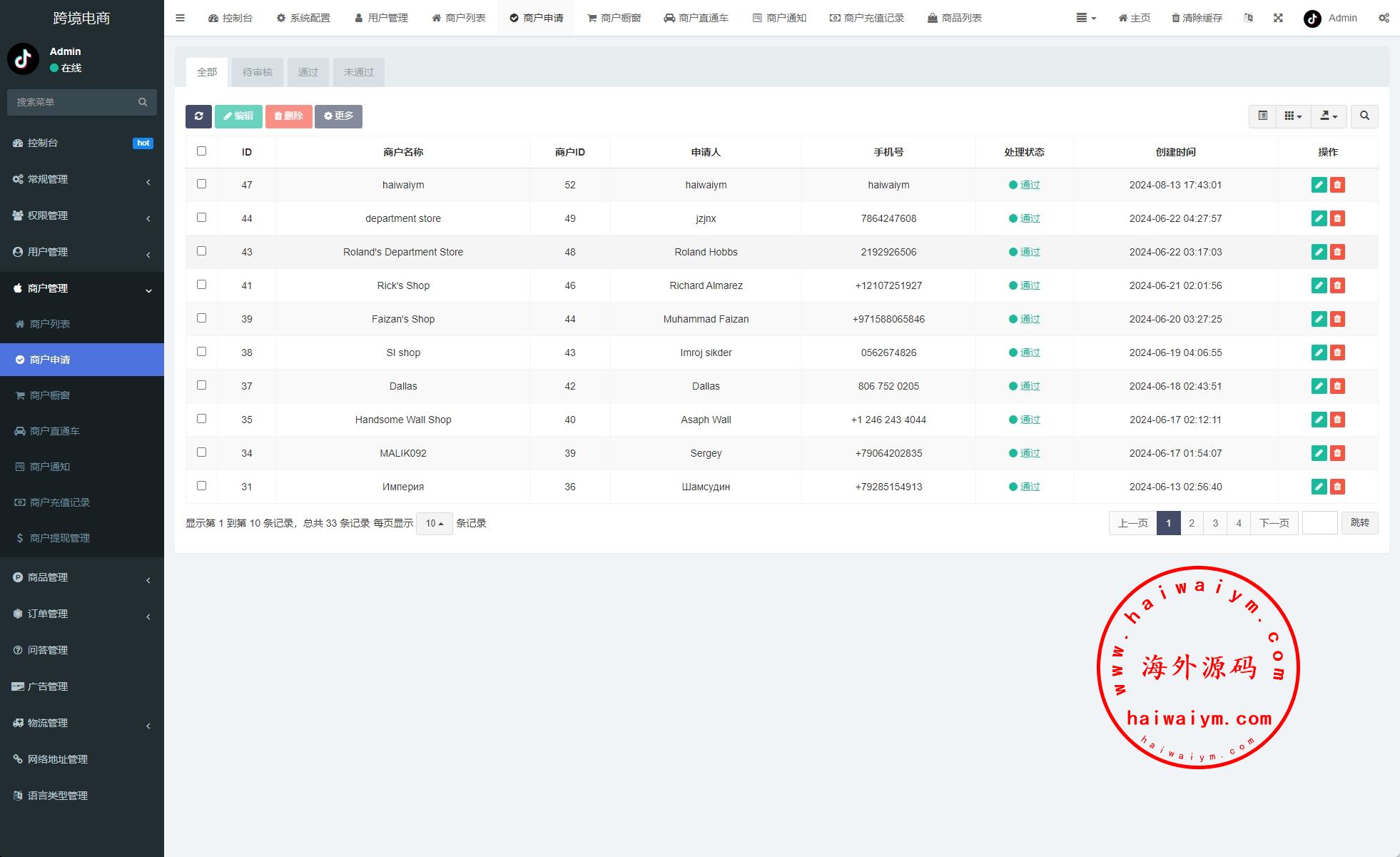Click the red delete icon for Dallas row
This screenshot has height=857, width=1400.
click(1337, 386)
